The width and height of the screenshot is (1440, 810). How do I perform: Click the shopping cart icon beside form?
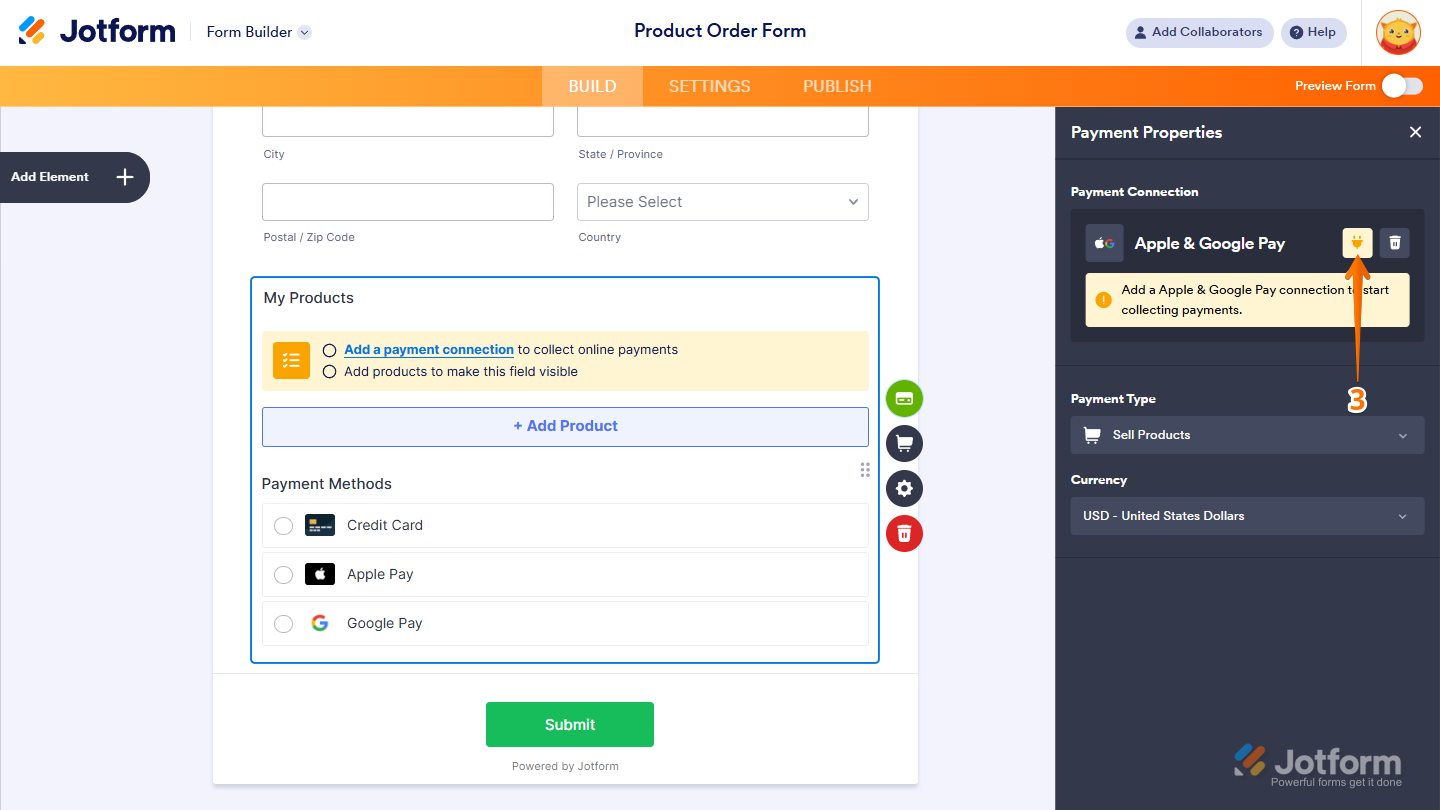(x=904, y=443)
